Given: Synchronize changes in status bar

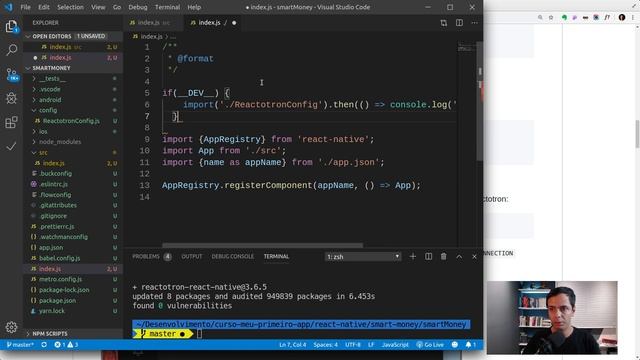Looking at the screenshot, I should coord(44,345).
